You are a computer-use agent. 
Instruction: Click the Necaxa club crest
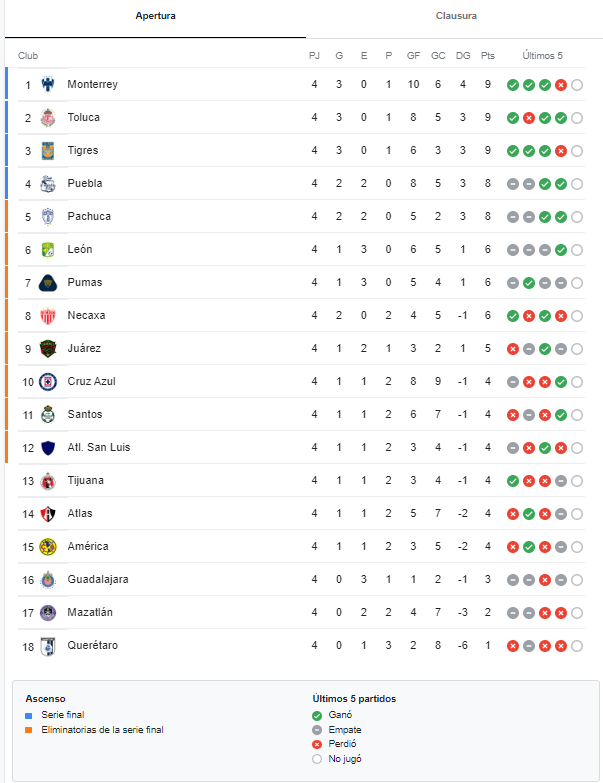point(47,315)
